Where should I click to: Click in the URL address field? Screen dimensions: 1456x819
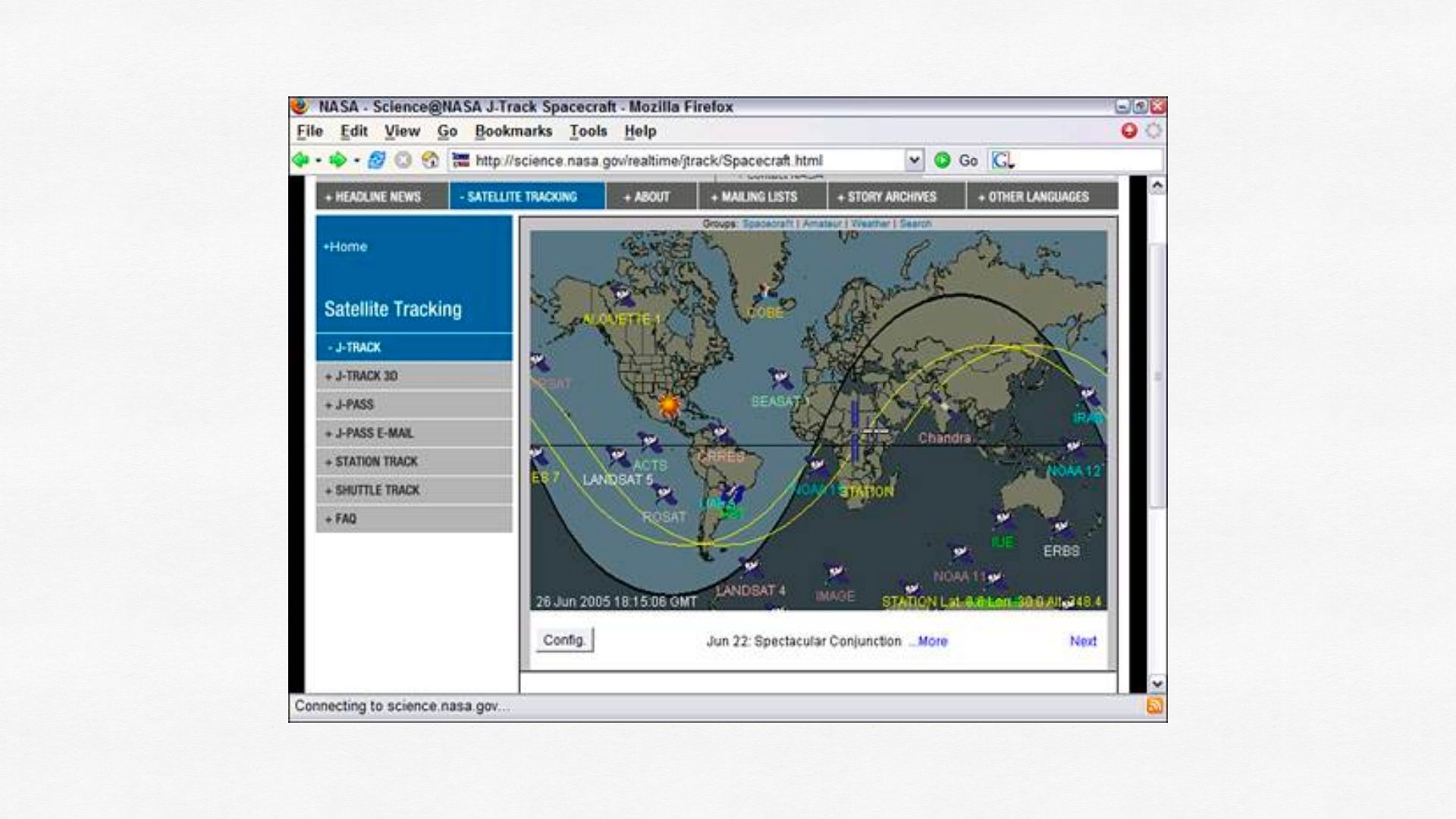coord(686,161)
